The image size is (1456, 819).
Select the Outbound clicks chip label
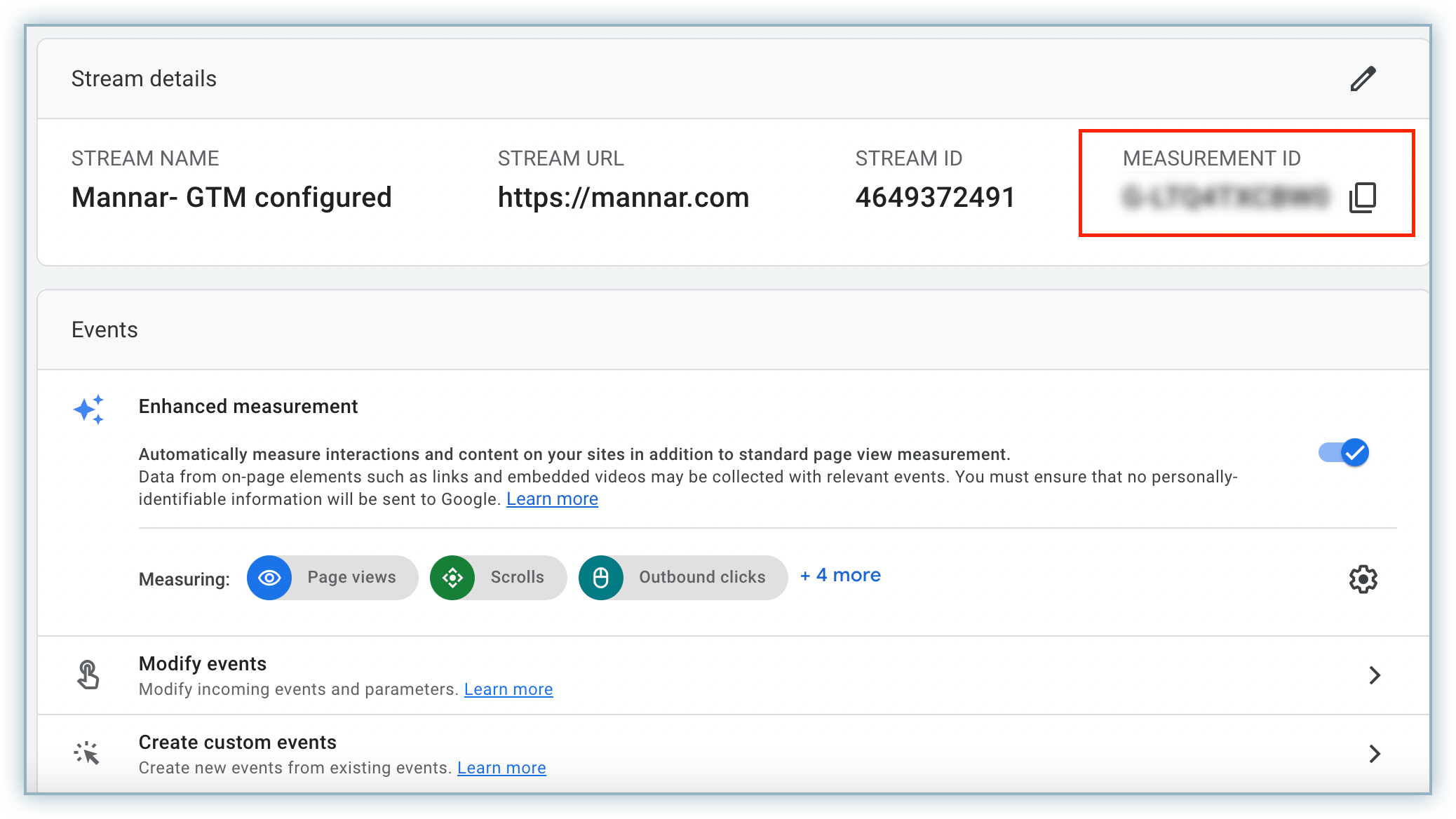pos(702,577)
